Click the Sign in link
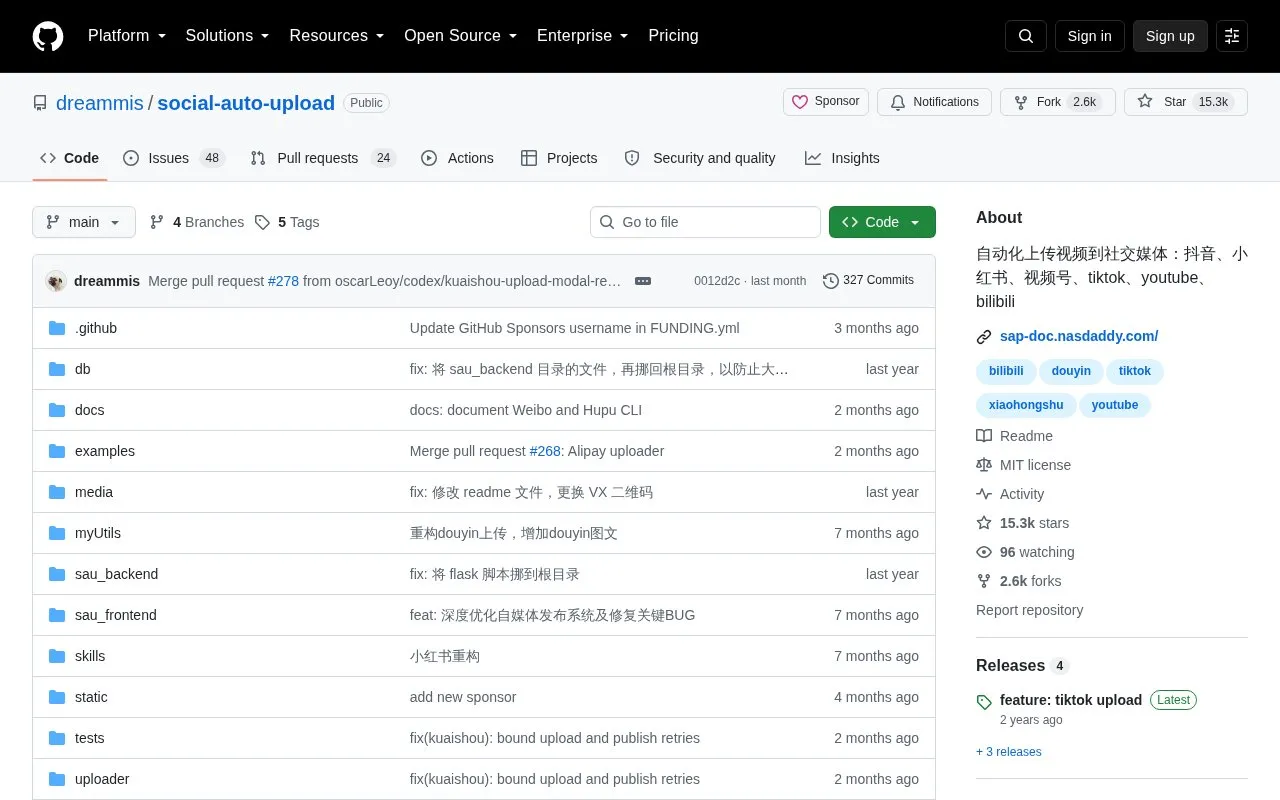Viewport: 1280px width, 800px height. [x=1089, y=36]
